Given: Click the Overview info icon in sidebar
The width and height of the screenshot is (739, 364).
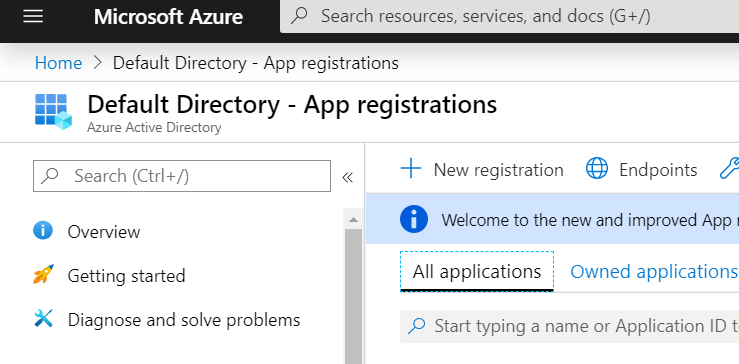Looking at the screenshot, I should 43,231.
